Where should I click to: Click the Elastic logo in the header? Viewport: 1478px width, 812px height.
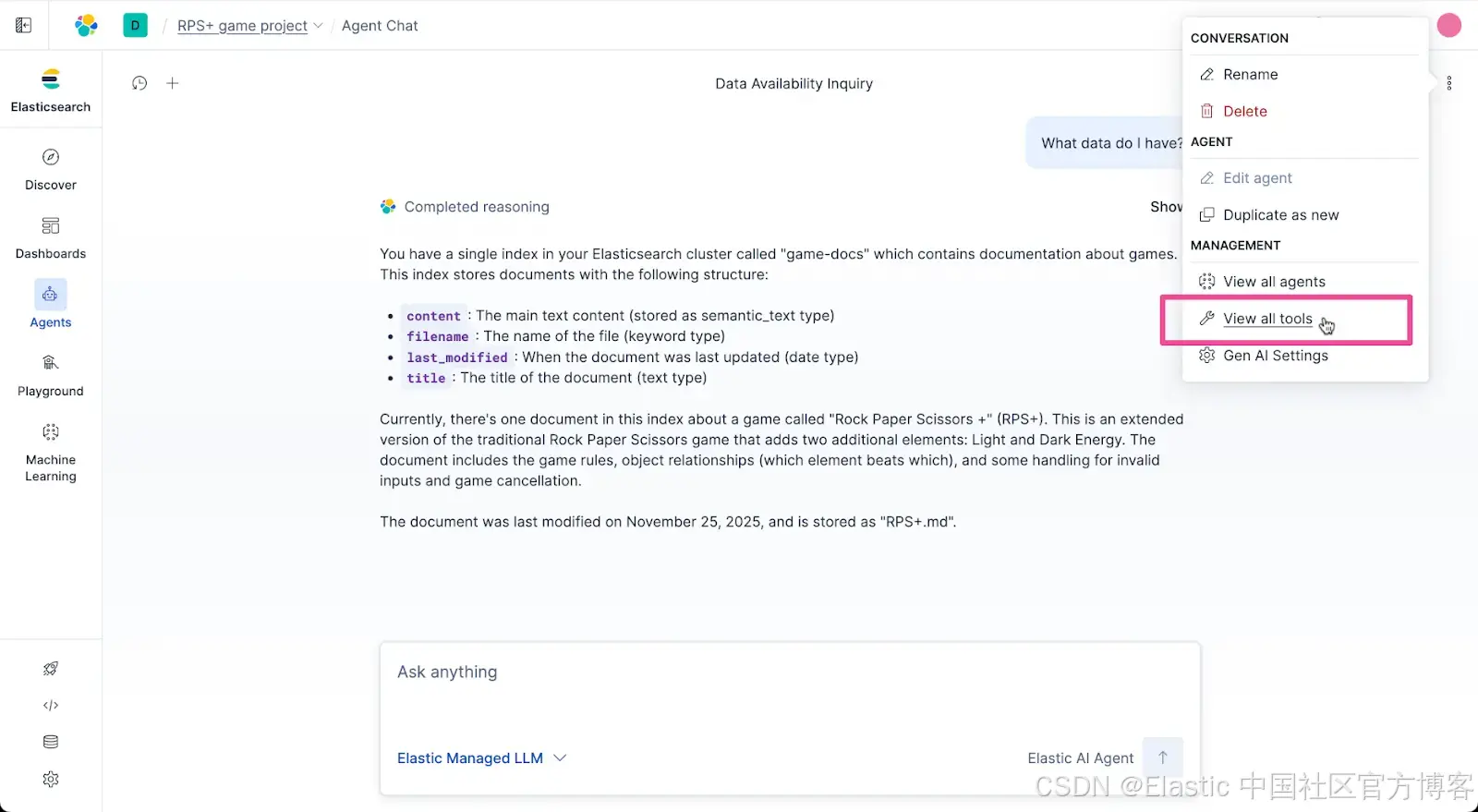86,25
